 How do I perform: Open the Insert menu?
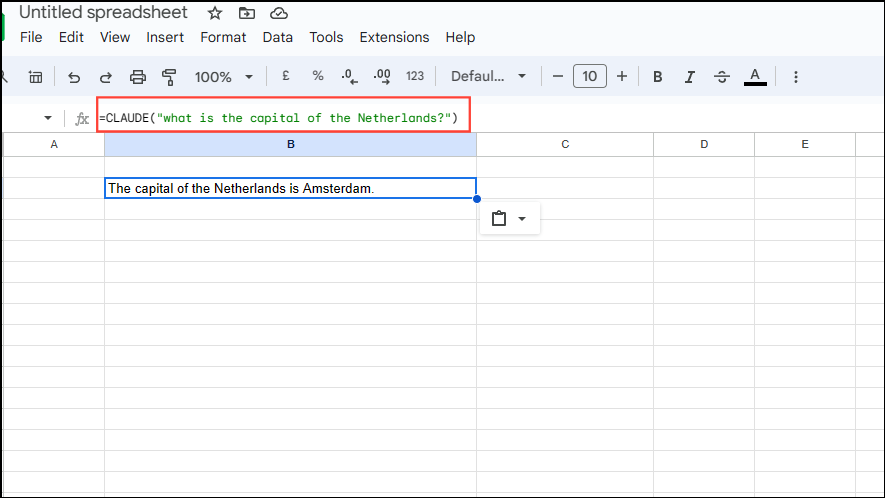165,37
